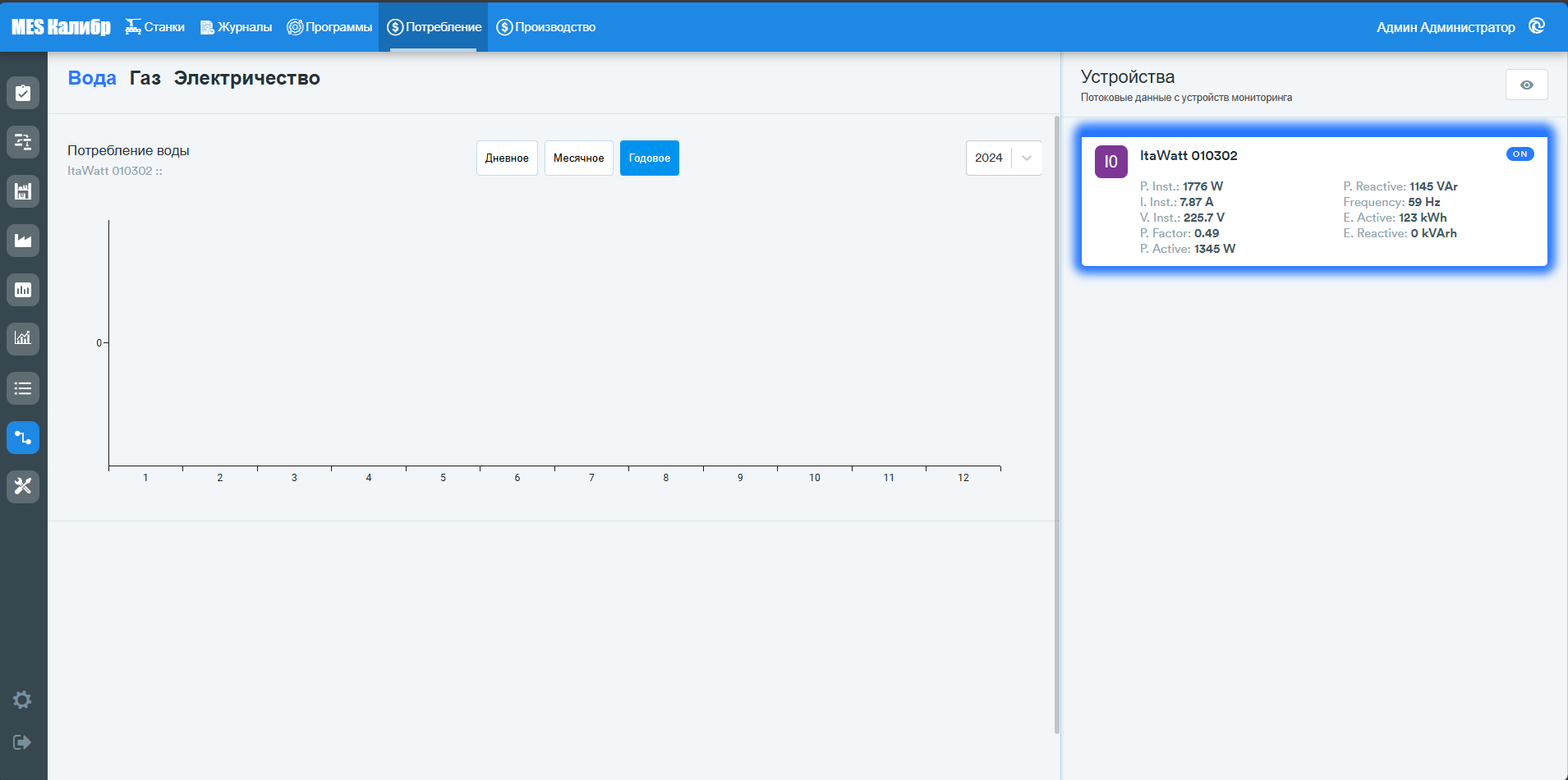This screenshot has width=1568, height=780.
Task: Click the chart x-axis label 6
Action: tap(517, 478)
